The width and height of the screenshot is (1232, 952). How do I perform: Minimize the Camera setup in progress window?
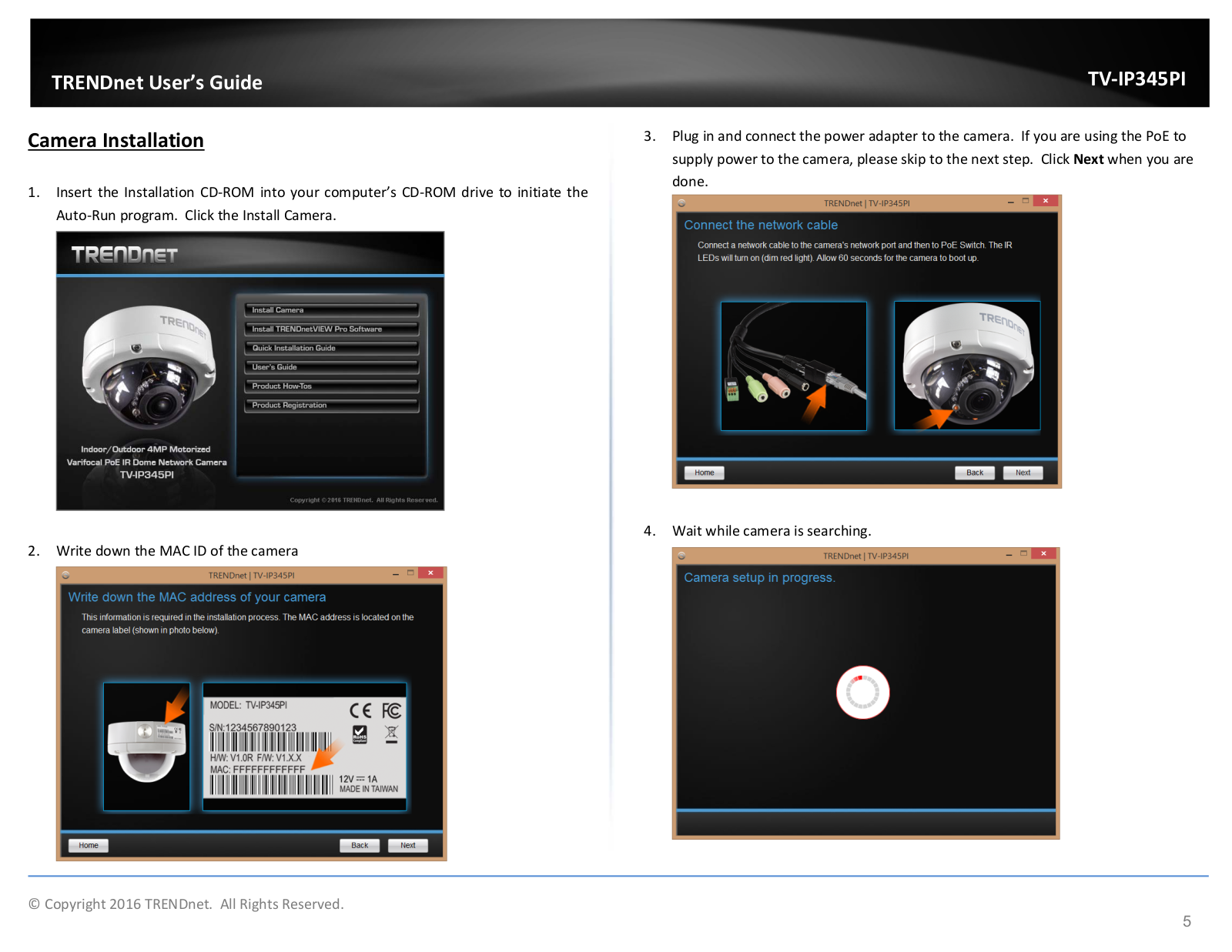click(x=1009, y=554)
